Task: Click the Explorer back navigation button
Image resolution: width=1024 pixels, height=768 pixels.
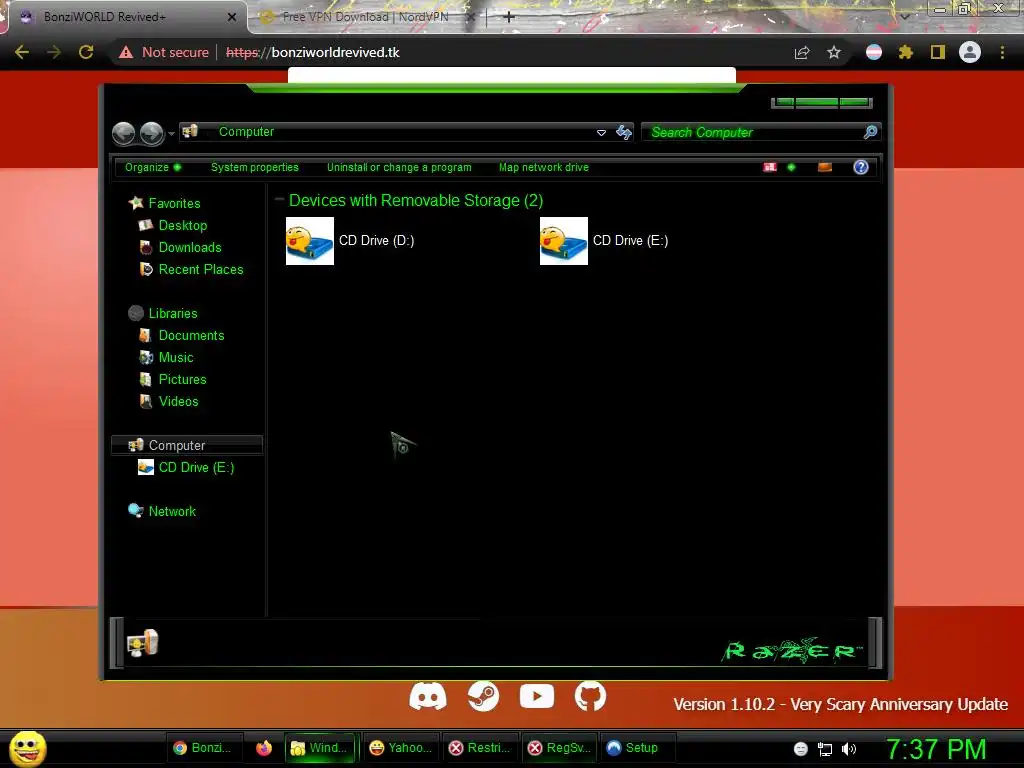Action: point(123,133)
